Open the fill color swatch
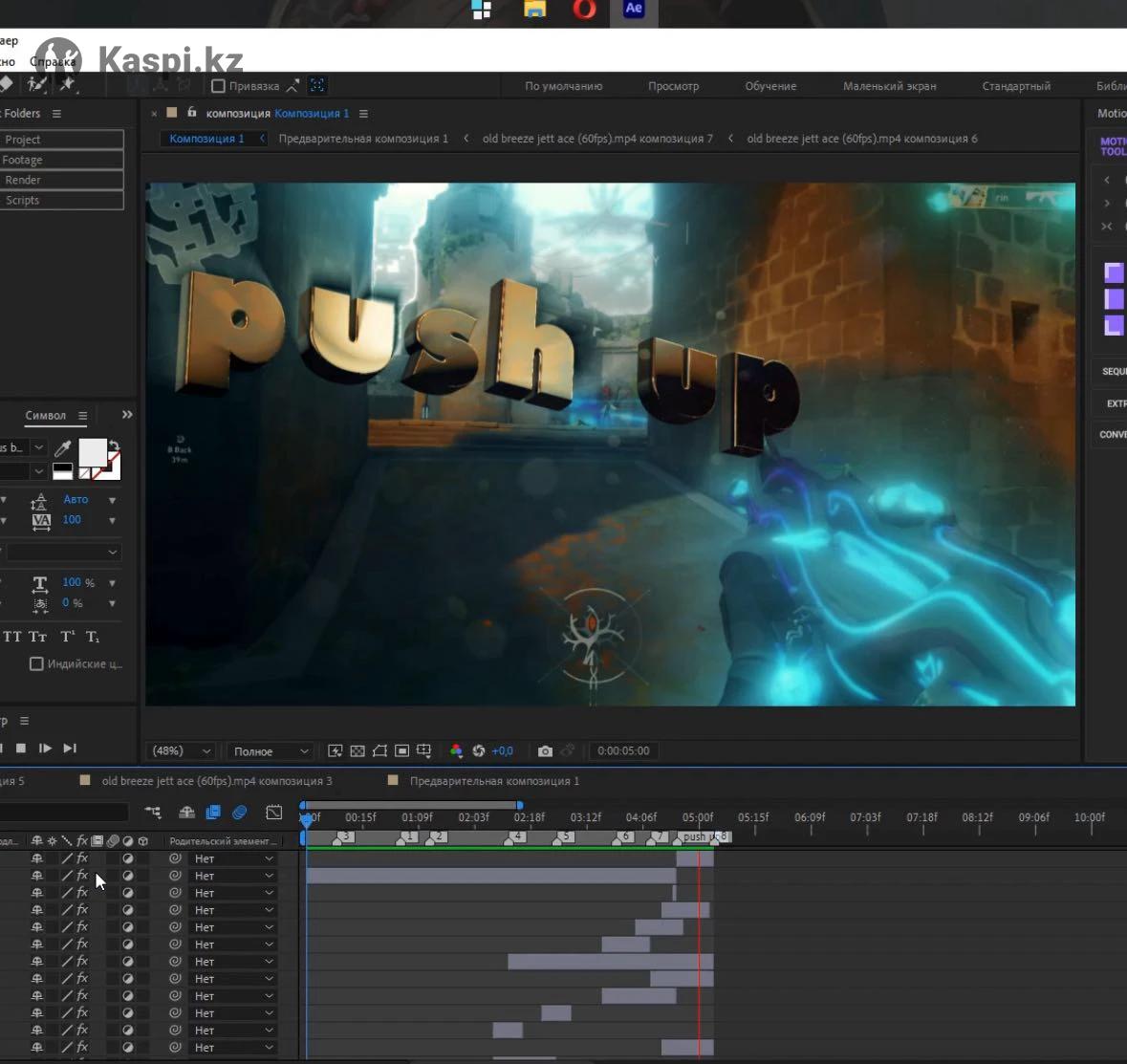The width and height of the screenshot is (1127, 1064). pos(93,452)
